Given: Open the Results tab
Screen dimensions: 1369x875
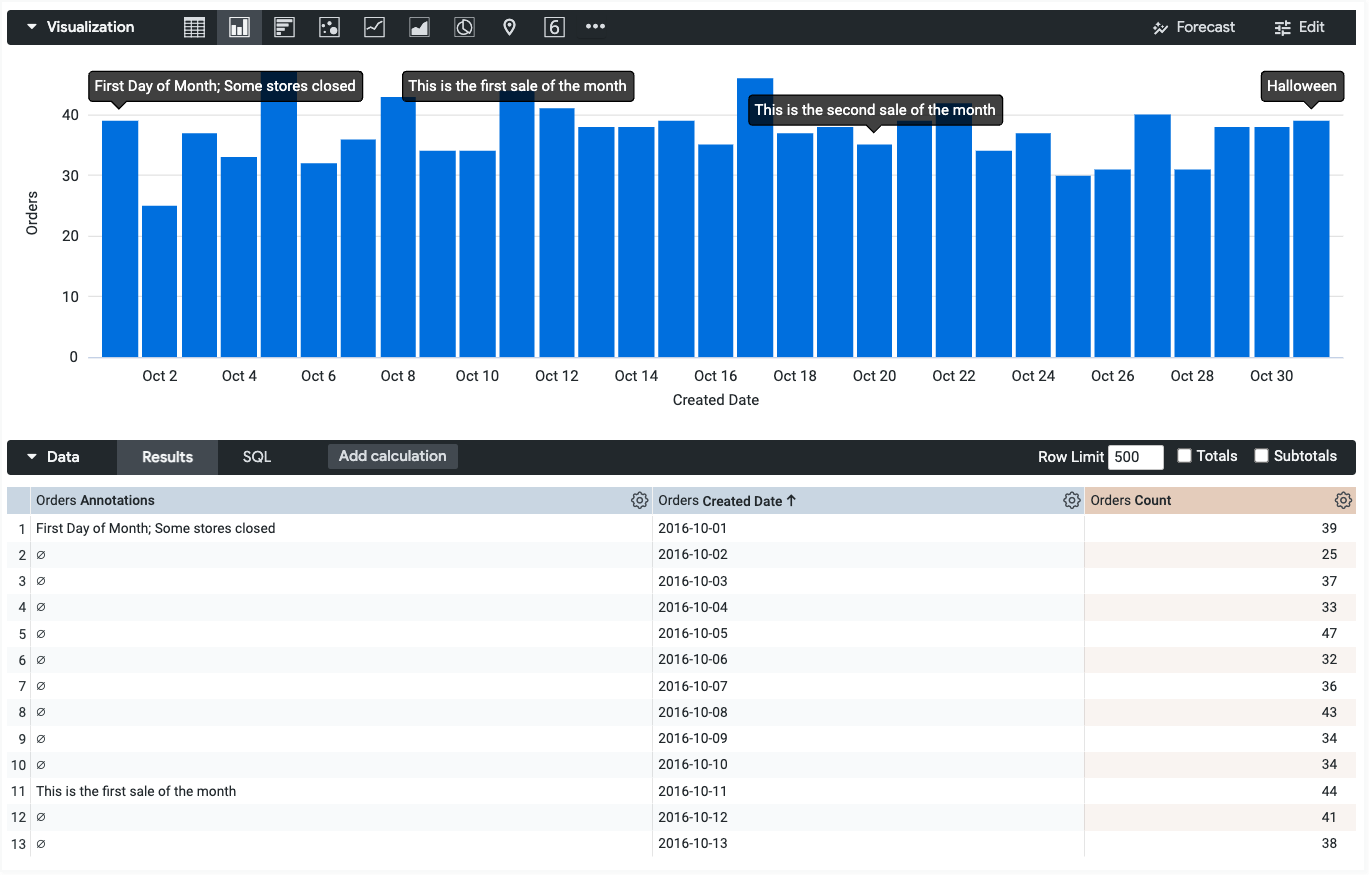Looking at the screenshot, I should click(x=167, y=457).
